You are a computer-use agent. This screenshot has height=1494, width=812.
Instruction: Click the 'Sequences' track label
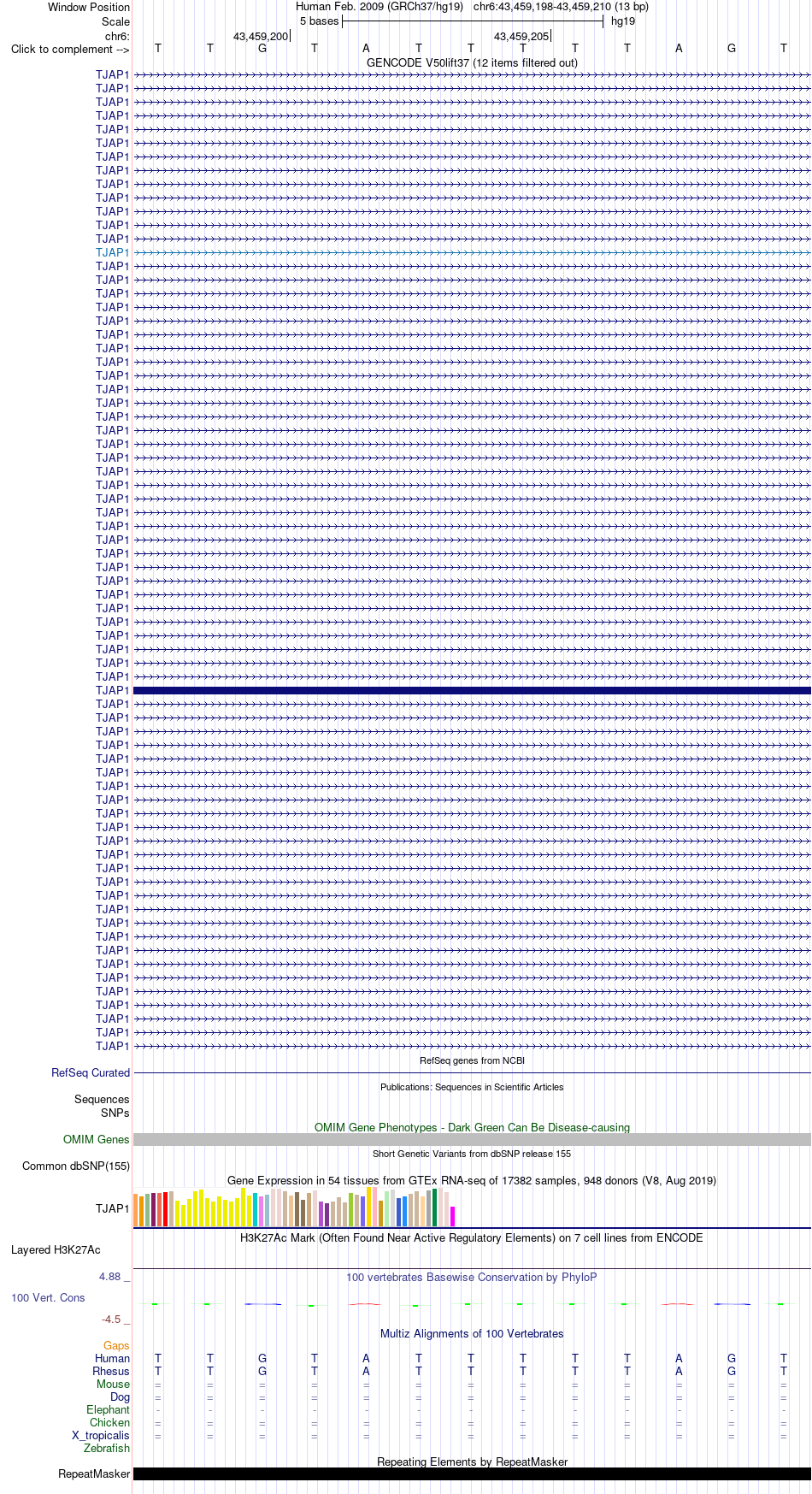tap(102, 1099)
